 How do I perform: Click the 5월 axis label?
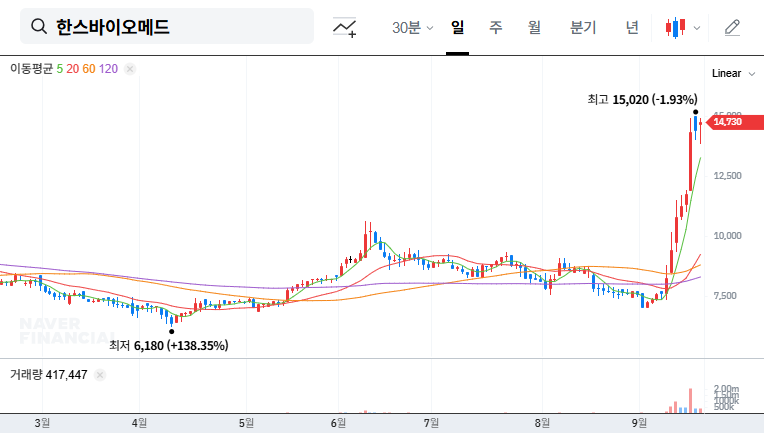point(246,423)
